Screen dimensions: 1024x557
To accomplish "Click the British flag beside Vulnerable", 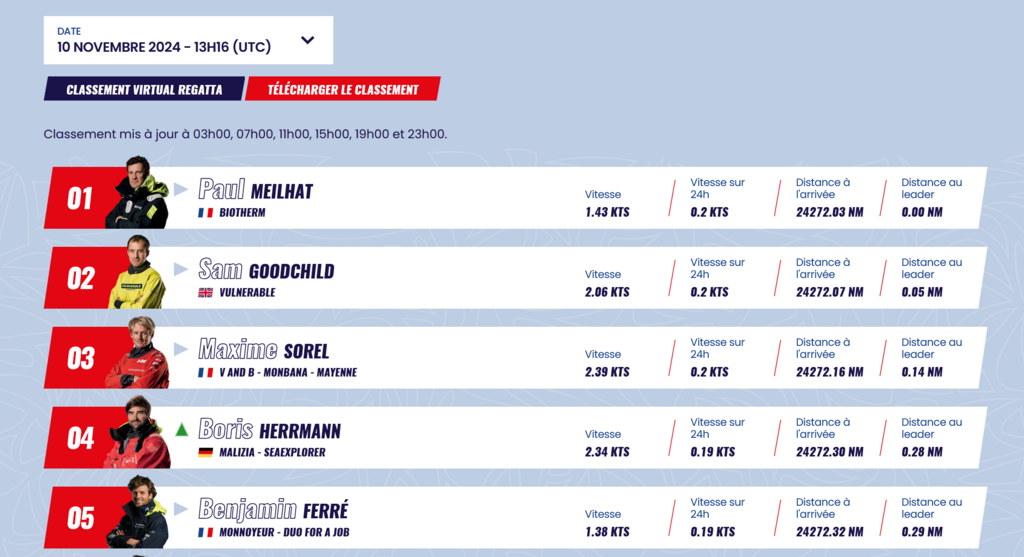I will (206, 293).
